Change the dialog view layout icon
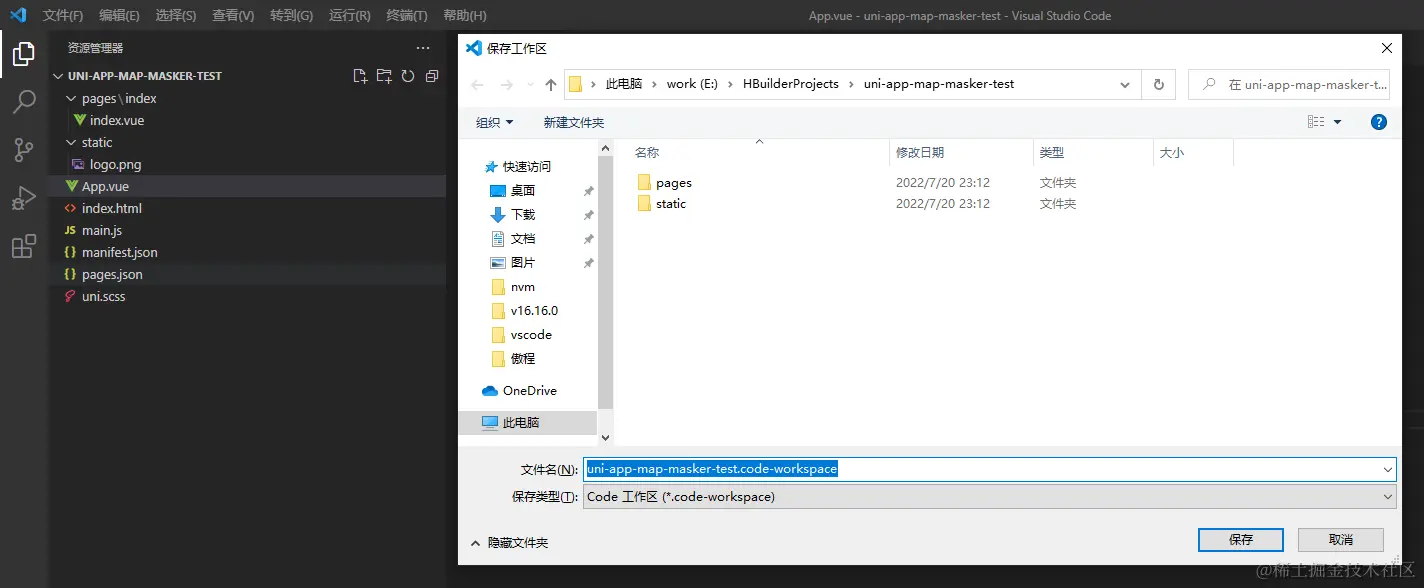1424x588 pixels. 1316,122
